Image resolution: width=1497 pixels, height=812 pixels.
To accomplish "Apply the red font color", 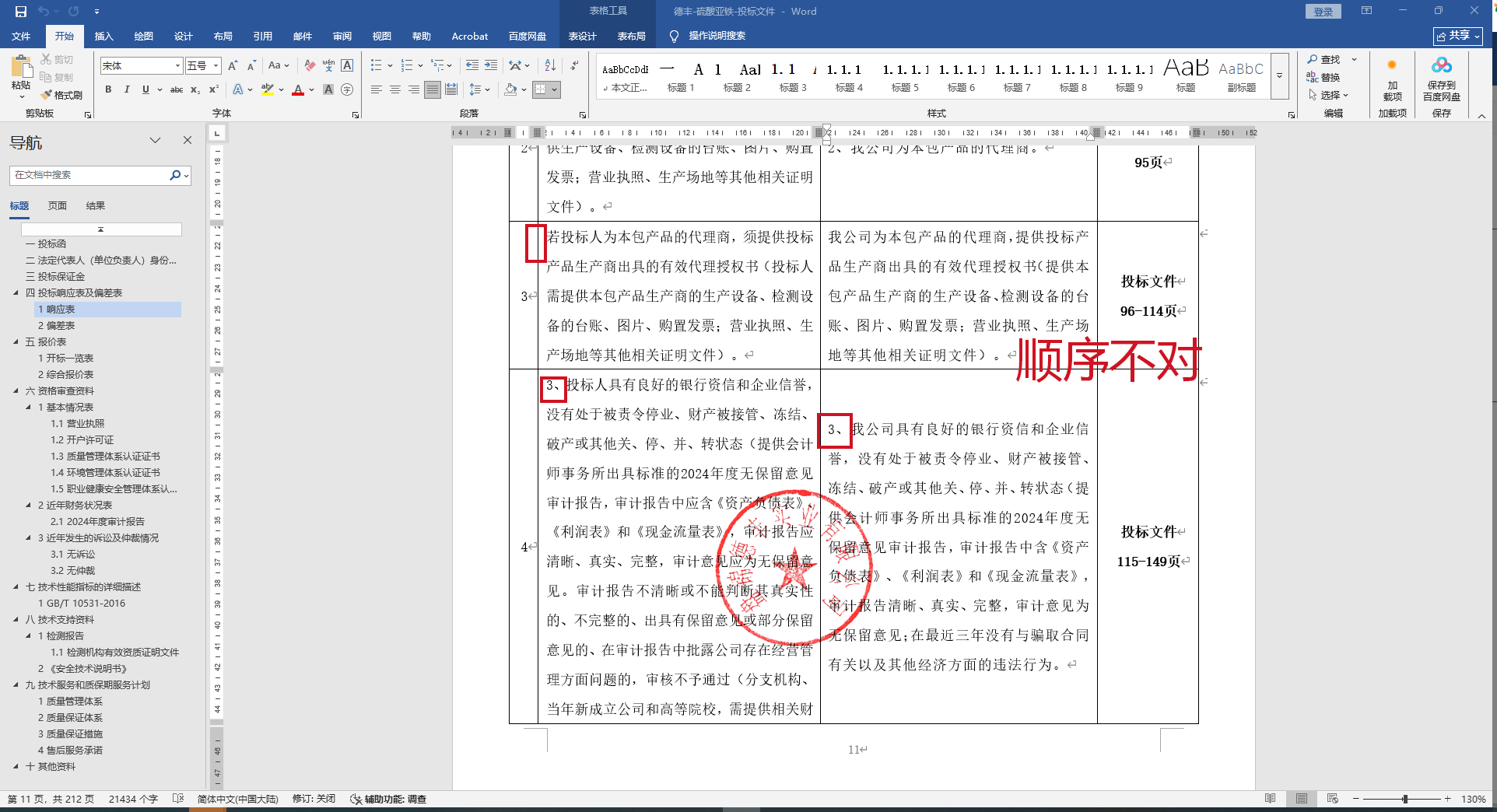I will (298, 89).
